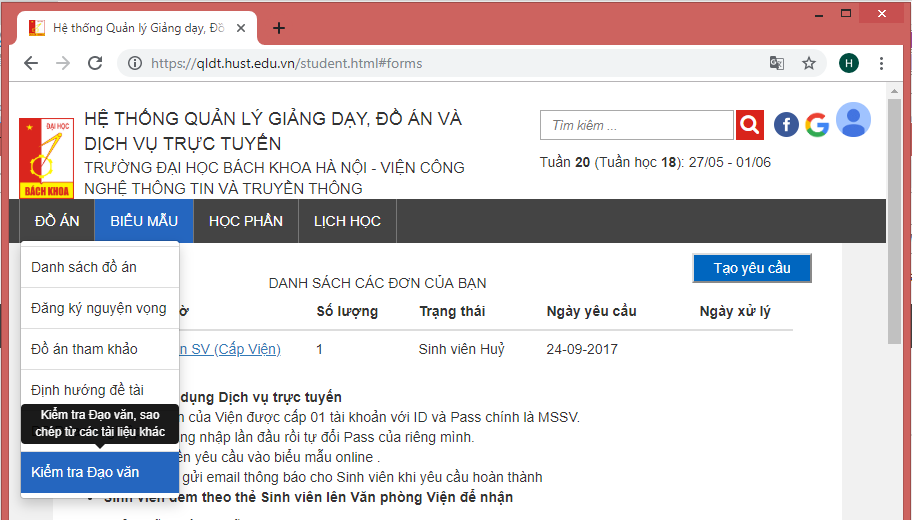This screenshot has width=912, height=520.
Task: Click the Bách Khoa university logo
Action: [46, 159]
